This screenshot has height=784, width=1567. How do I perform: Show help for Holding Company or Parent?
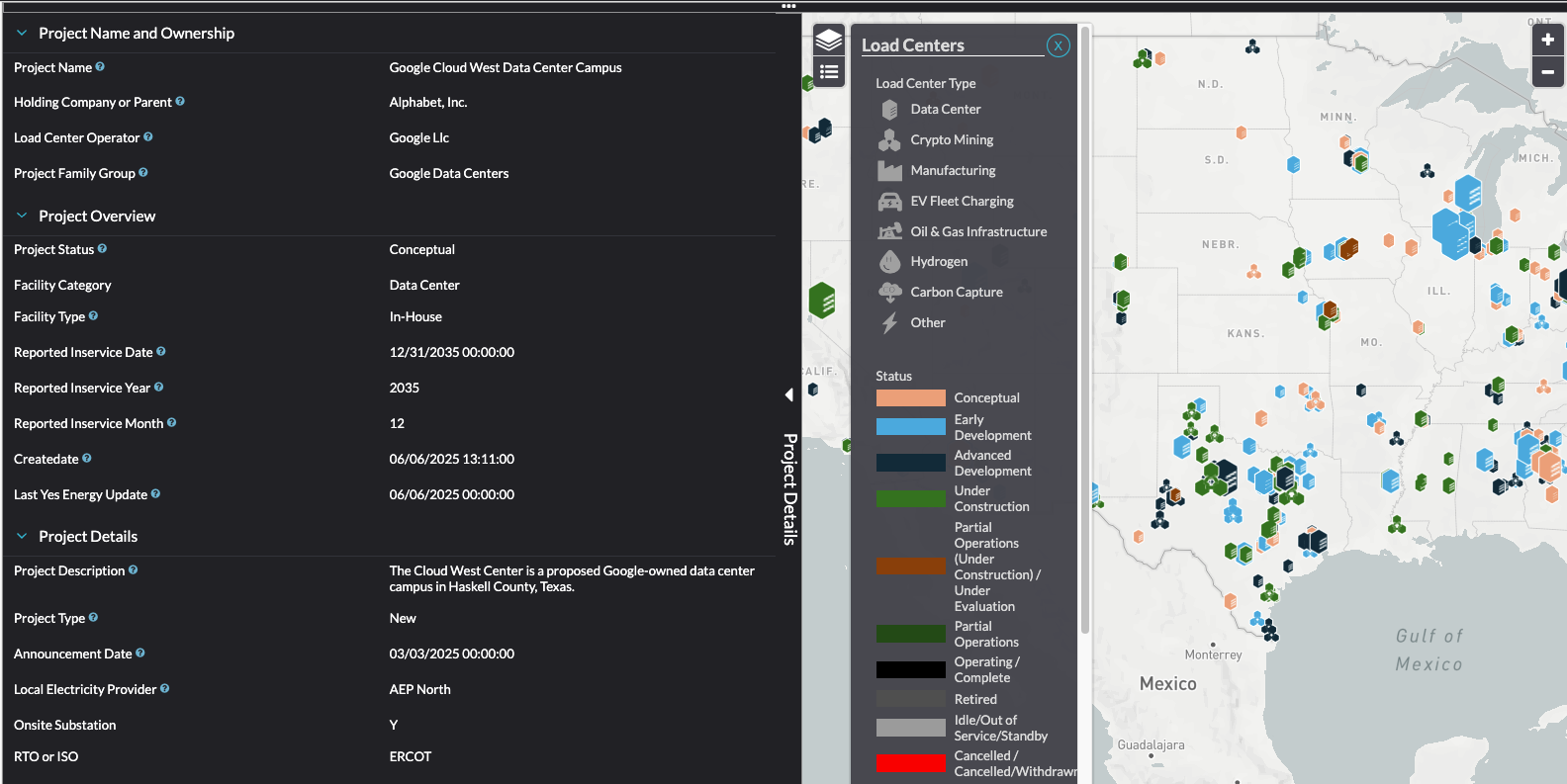(x=180, y=102)
